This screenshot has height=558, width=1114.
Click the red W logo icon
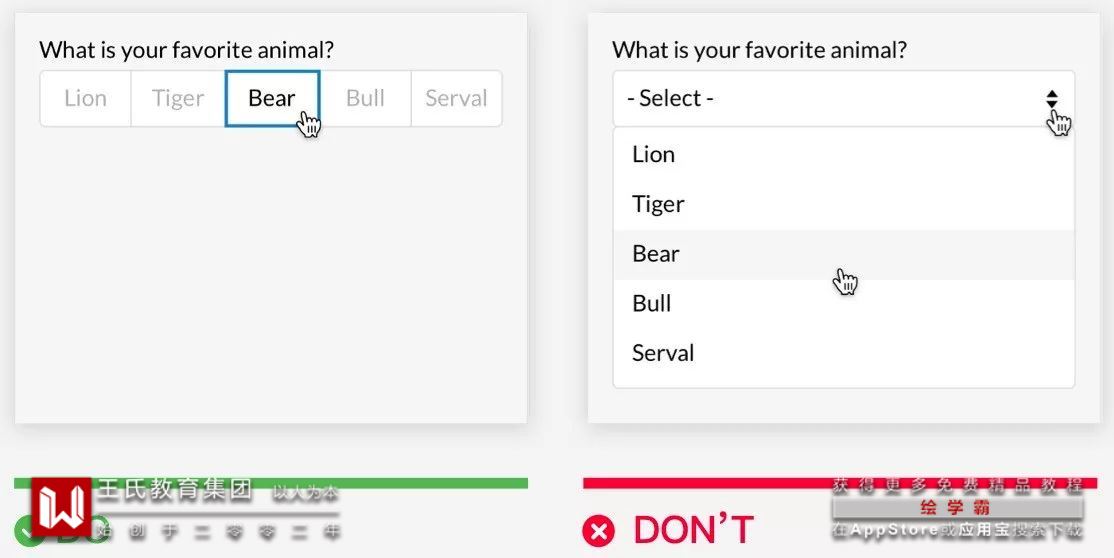(61, 507)
